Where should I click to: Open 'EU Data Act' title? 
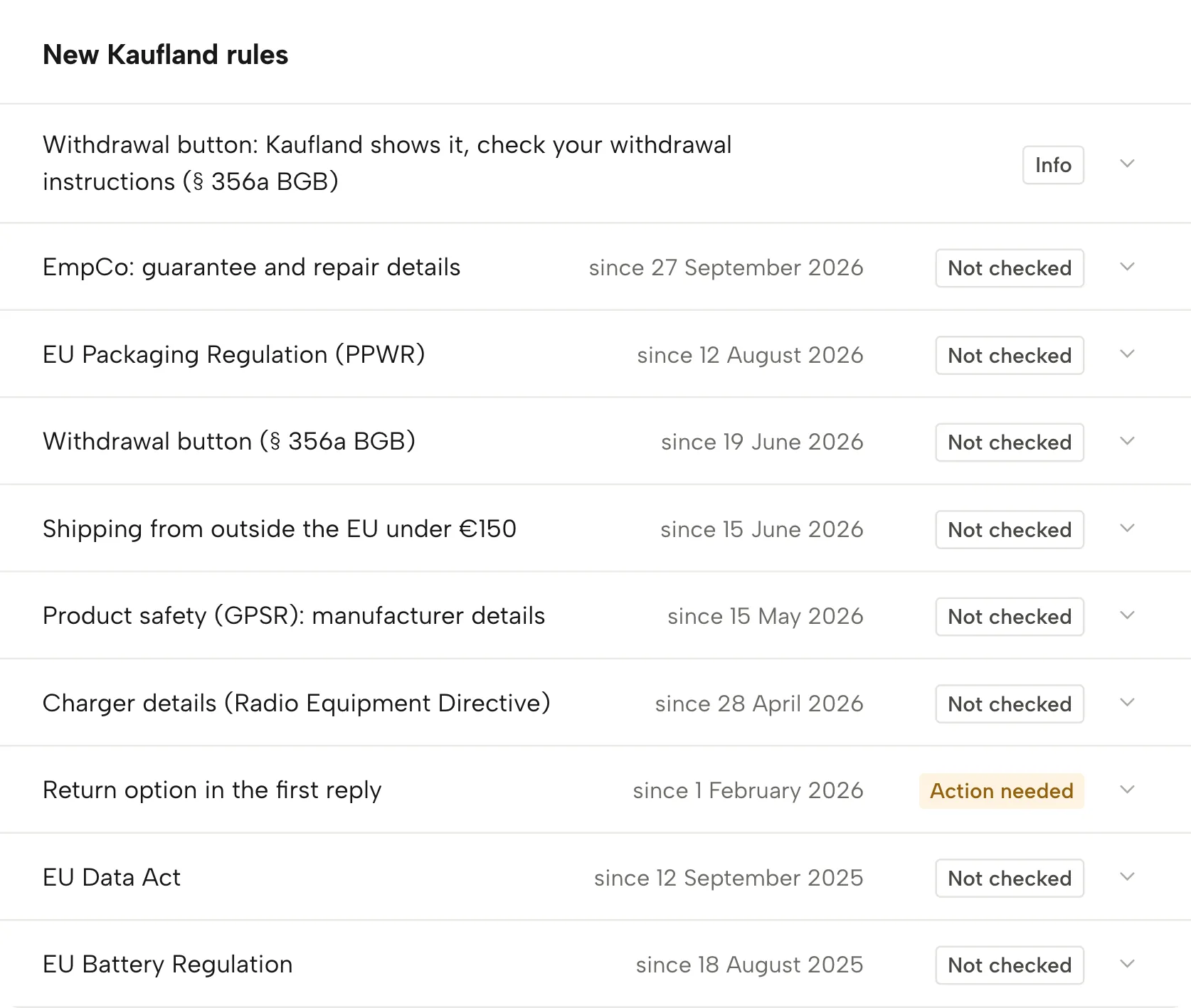coord(112,877)
